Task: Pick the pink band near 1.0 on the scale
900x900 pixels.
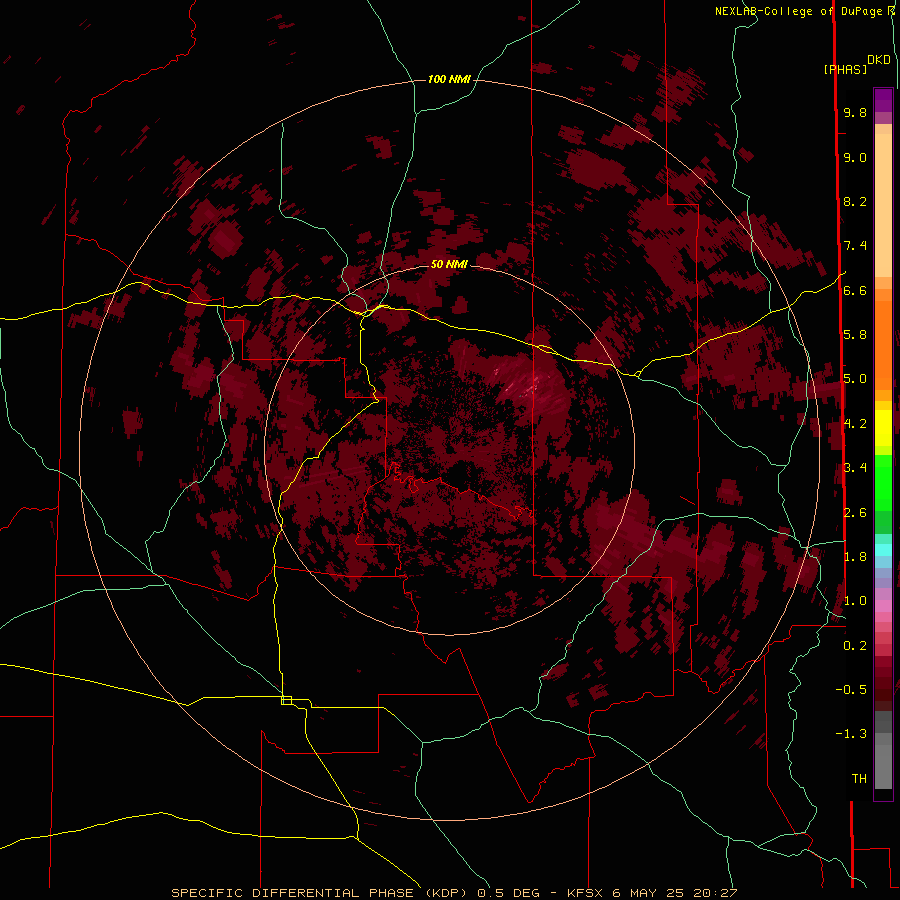Action: click(x=883, y=606)
